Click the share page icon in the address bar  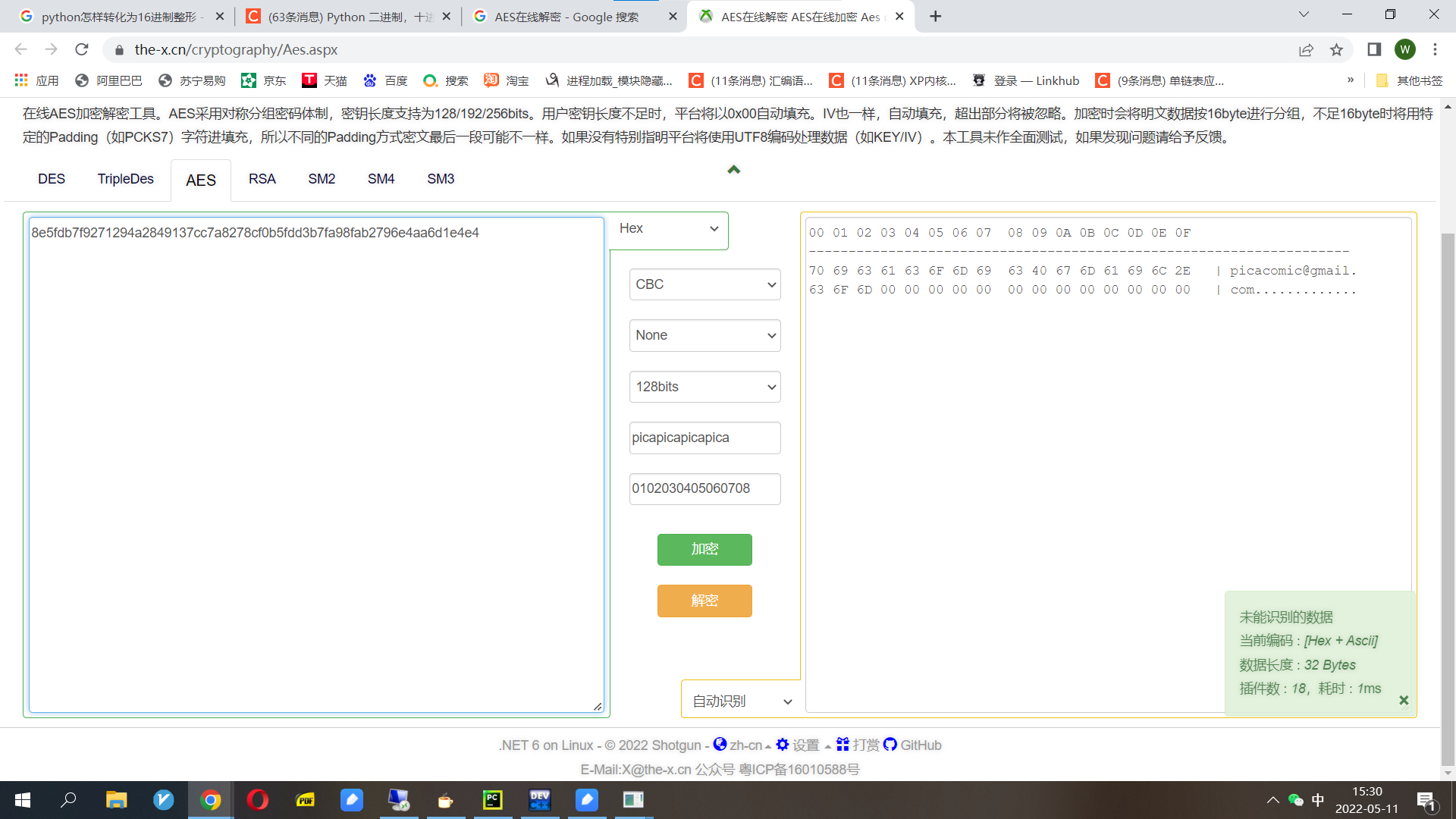[1306, 50]
